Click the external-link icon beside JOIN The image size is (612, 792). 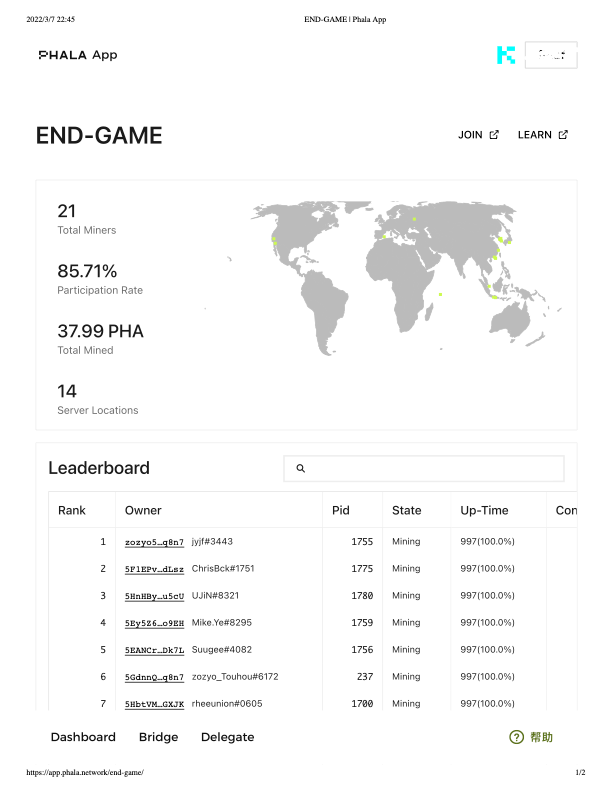pos(494,135)
